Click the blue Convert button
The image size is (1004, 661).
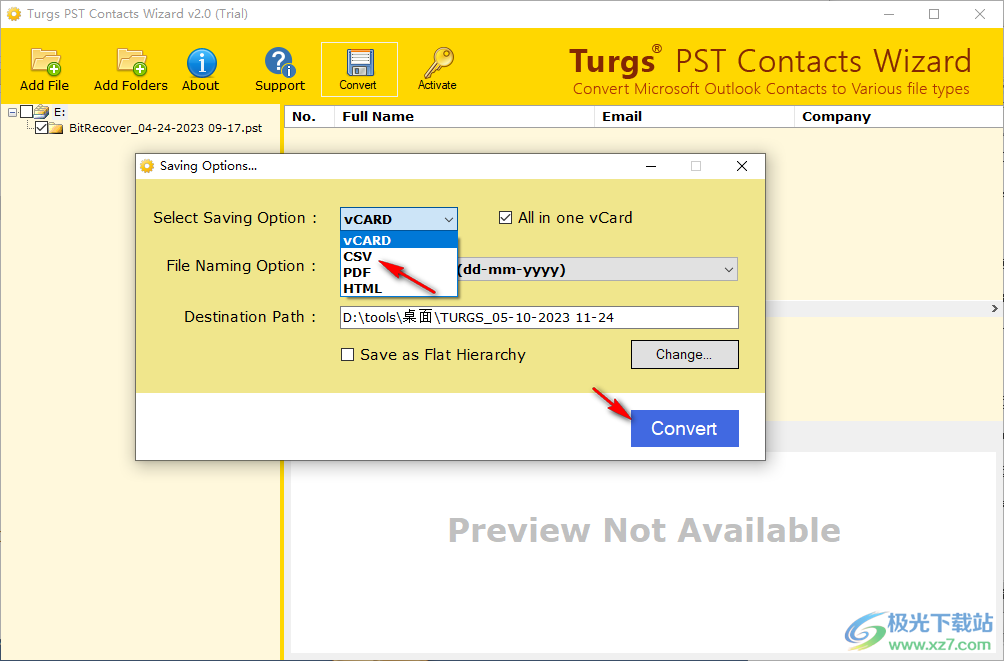684,428
